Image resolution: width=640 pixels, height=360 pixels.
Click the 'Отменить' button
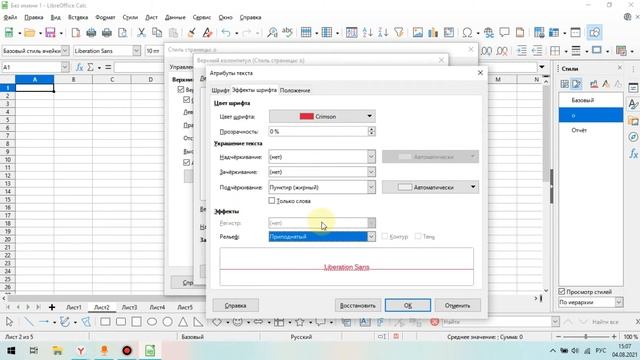pyautogui.click(x=457, y=305)
